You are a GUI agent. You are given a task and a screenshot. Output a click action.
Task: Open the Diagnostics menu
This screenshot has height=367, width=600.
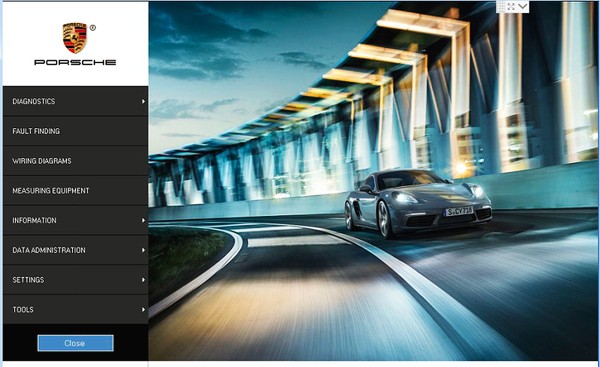(x=75, y=101)
